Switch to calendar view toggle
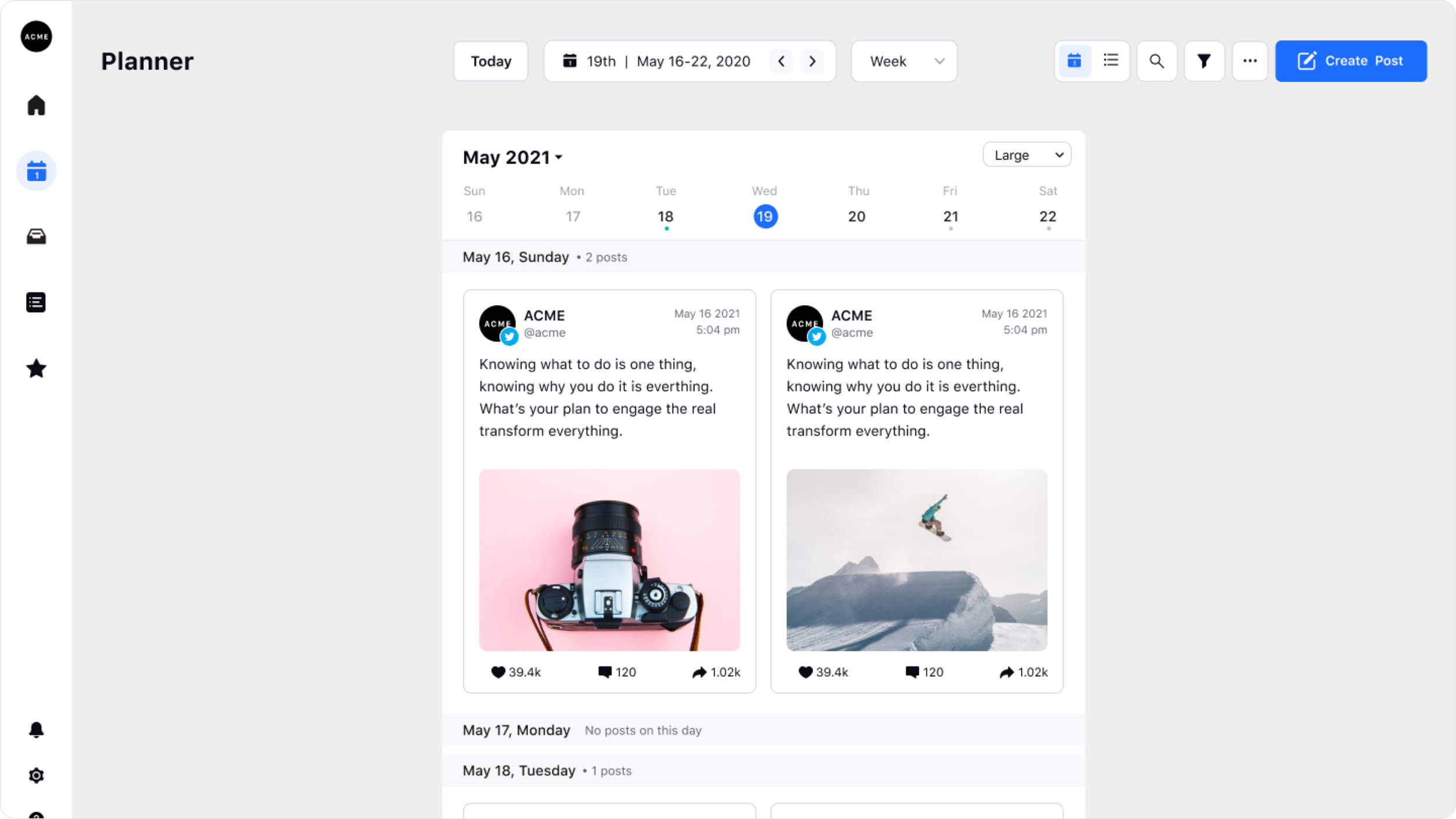The image size is (1456, 819). click(x=1075, y=61)
